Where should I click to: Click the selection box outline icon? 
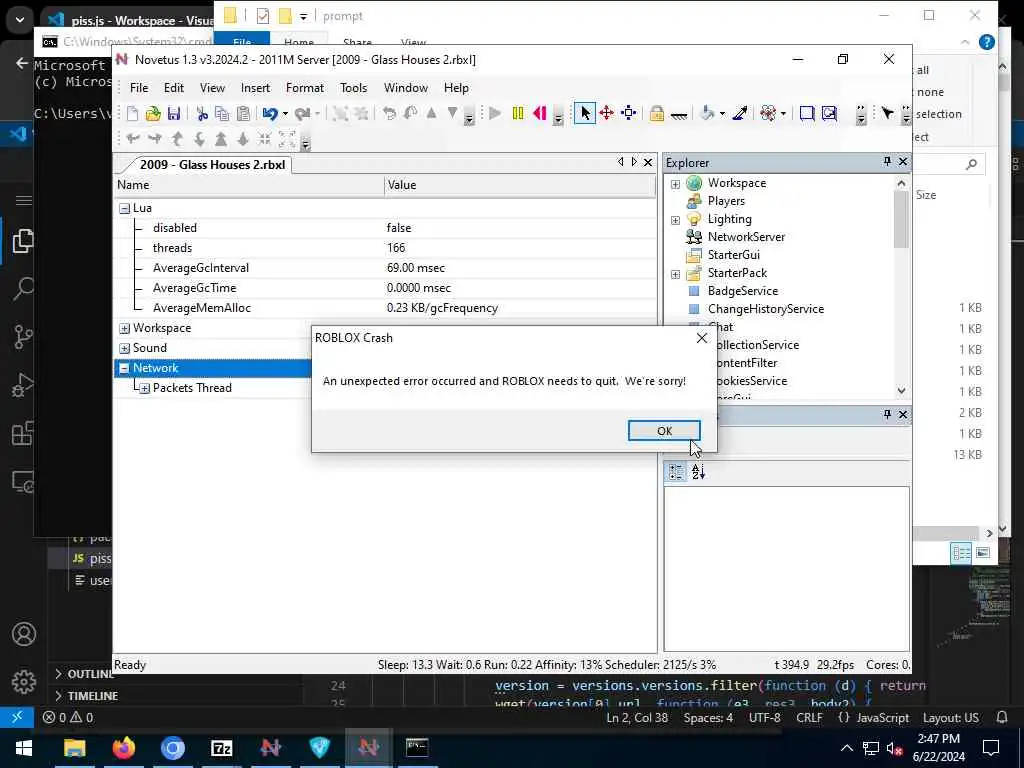tap(807, 114)
